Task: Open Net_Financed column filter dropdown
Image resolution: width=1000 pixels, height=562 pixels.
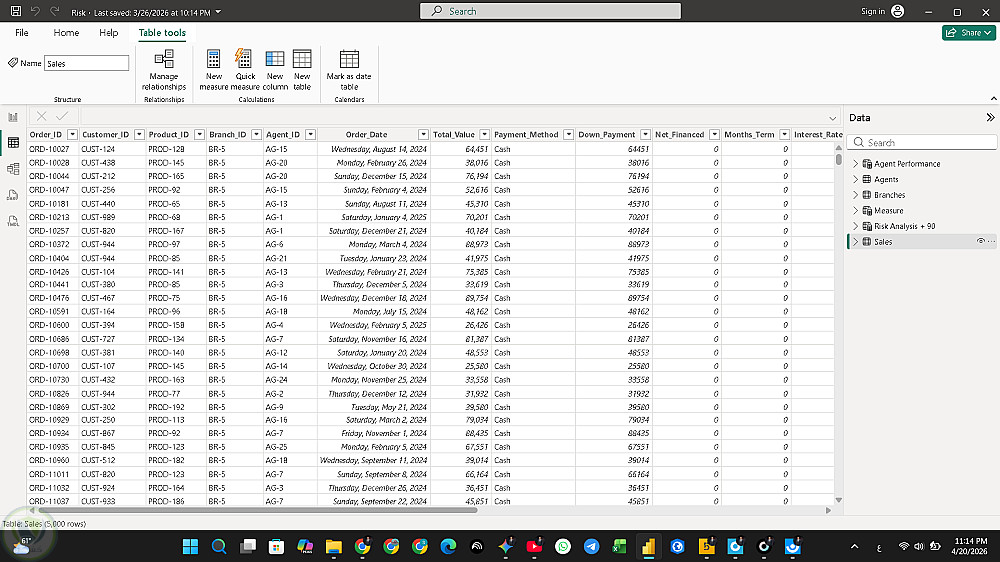Action: 715,134
